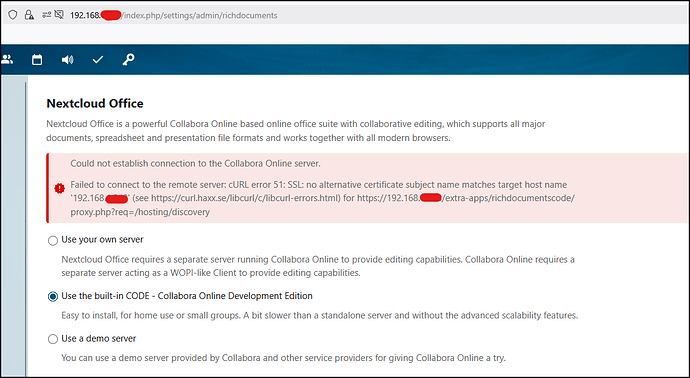Screen dimensions: 690x378
Task: Select the Use your own server option
Action: point(53,240)
